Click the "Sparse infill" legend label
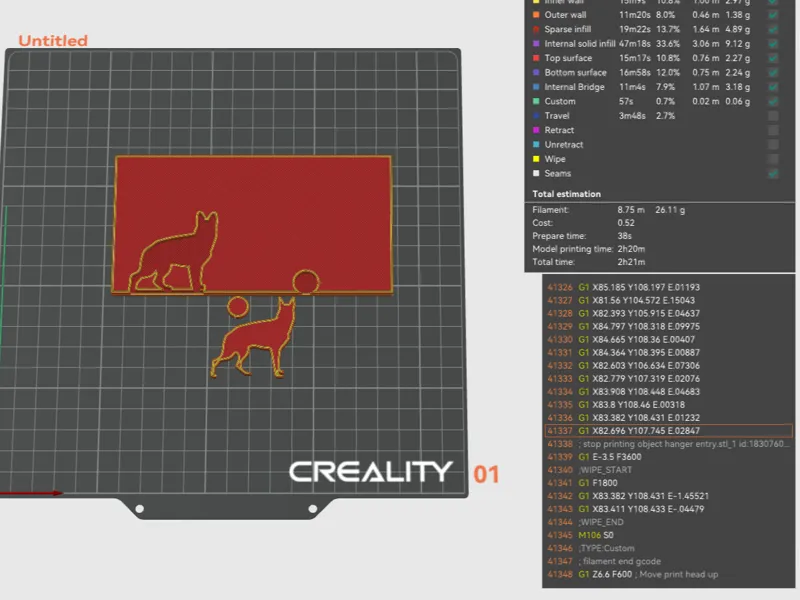This screenshot has height=600, width=800. (x=567, y=29)
